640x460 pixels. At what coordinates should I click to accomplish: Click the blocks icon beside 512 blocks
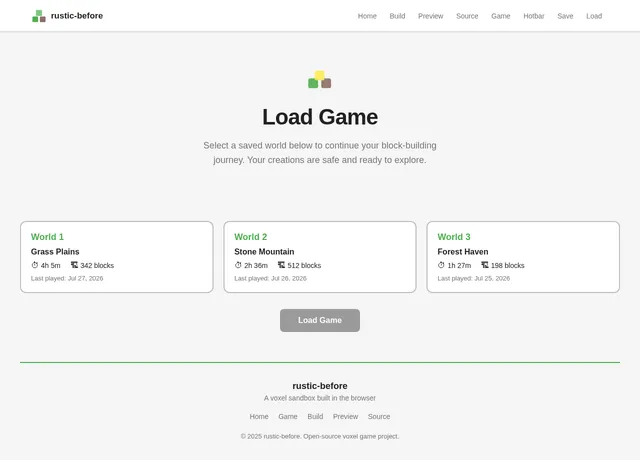coord(281,265)
